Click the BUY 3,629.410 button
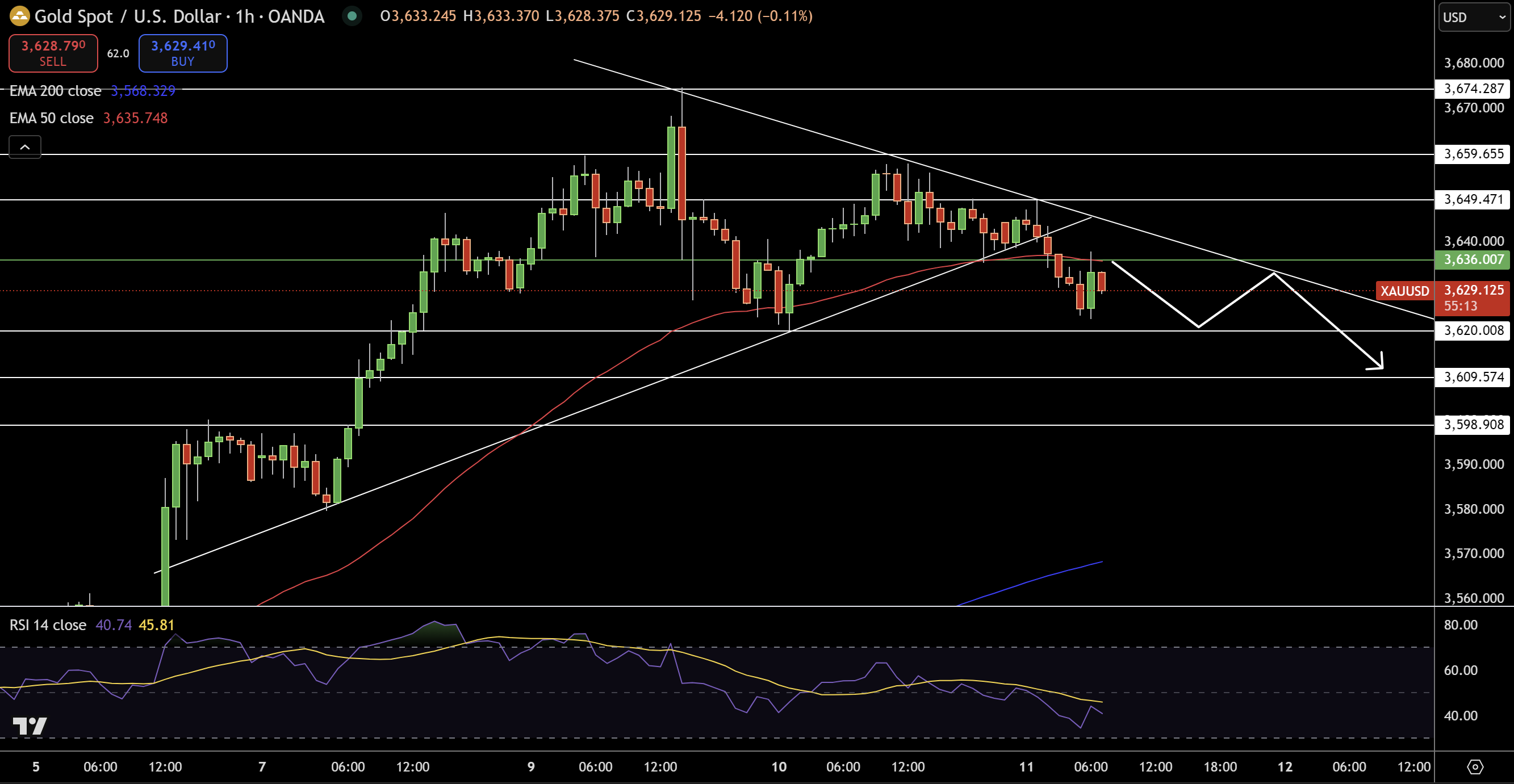This screenshot has height=784, width=1514. tap(183, 53)
